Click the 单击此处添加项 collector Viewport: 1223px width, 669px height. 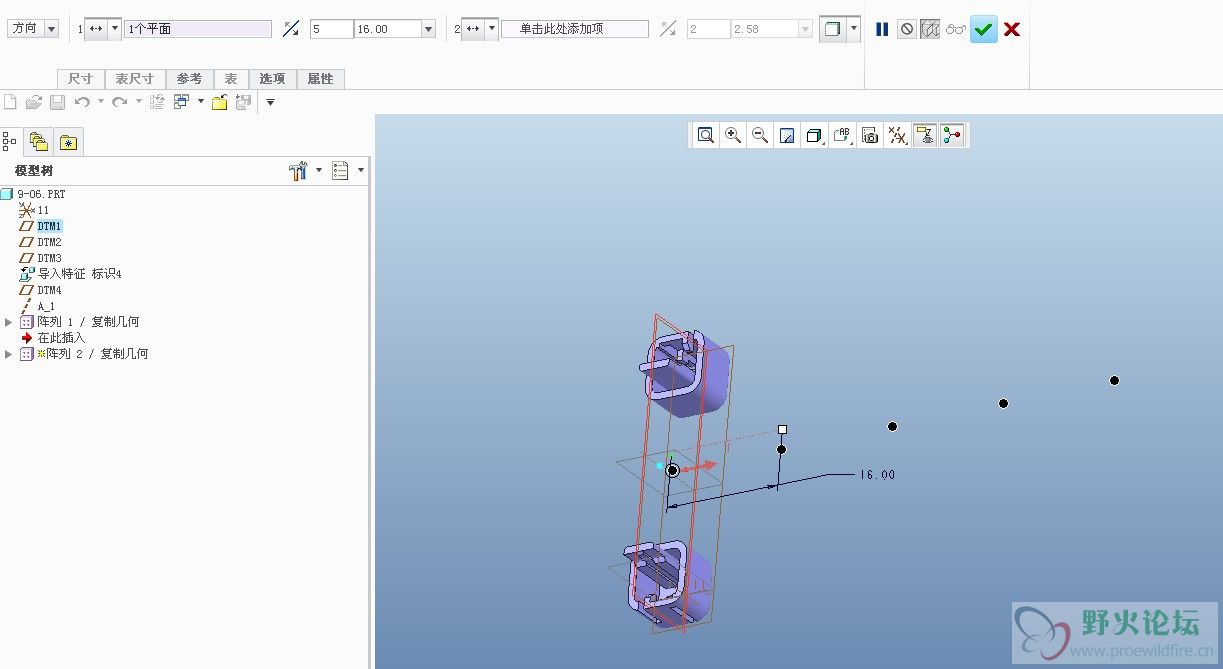click(x=575, y=29)
